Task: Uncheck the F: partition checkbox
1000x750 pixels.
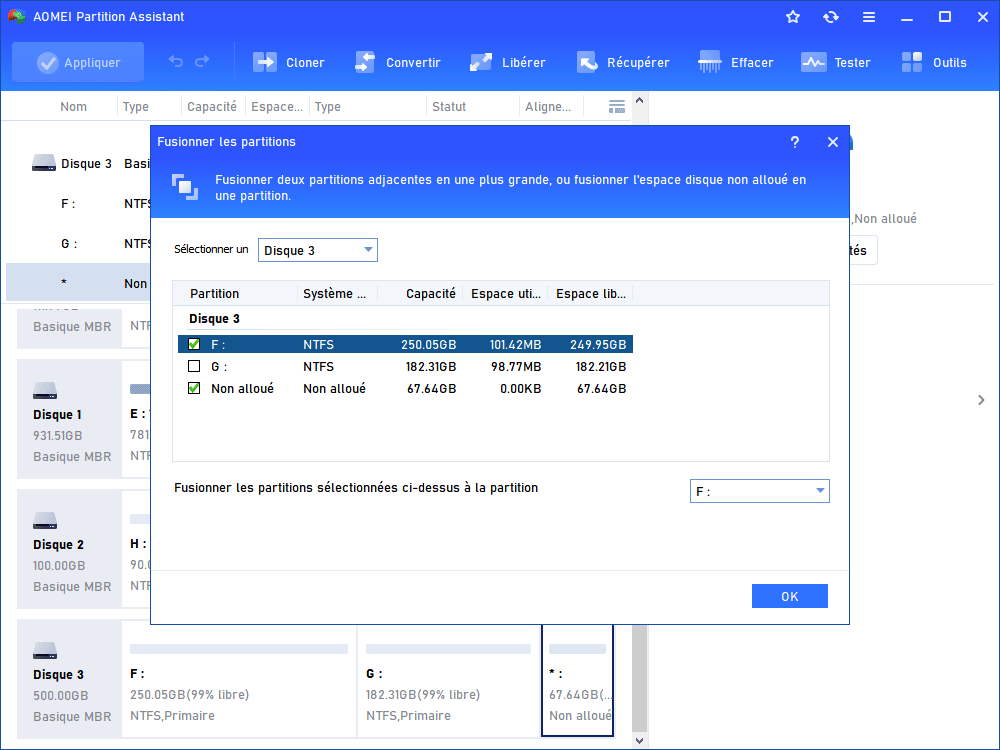Action: pos(194,344)
